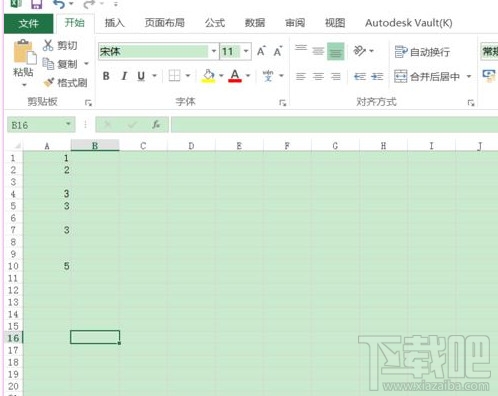
Task: Open the fill color dropdown arrow
Action: [221, 76]
